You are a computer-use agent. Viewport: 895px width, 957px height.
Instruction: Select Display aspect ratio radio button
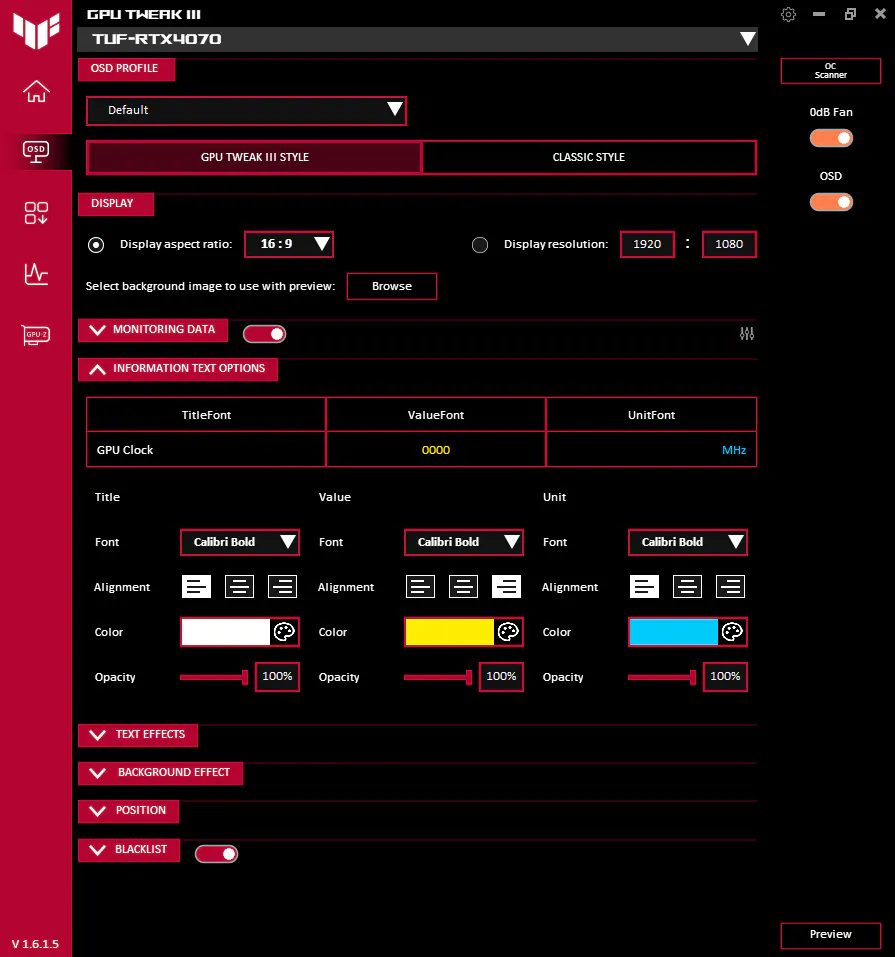pyautogui.click(x=96, y=245)
